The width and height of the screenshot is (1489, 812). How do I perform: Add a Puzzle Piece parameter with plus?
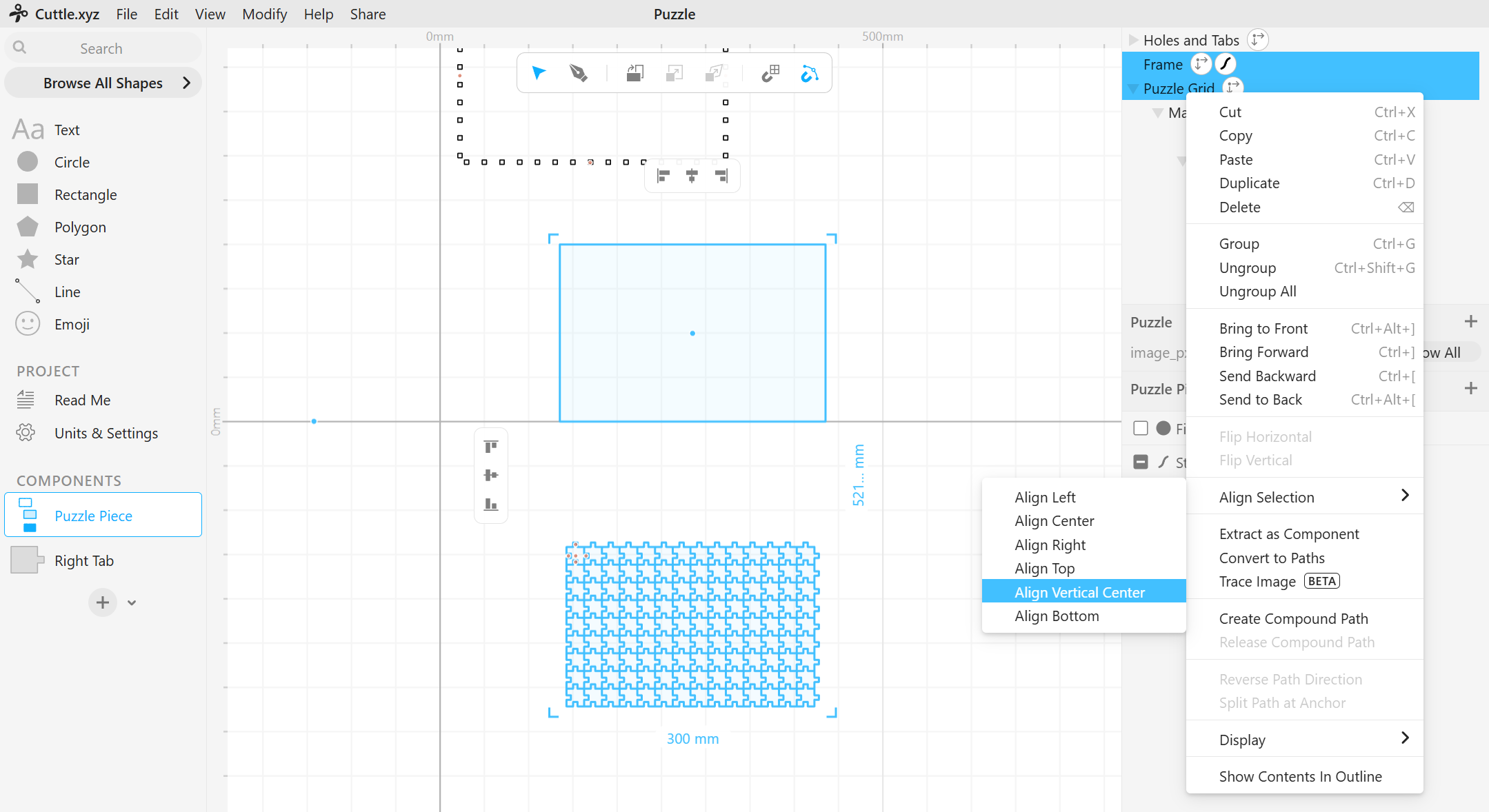pos(1470,388)
